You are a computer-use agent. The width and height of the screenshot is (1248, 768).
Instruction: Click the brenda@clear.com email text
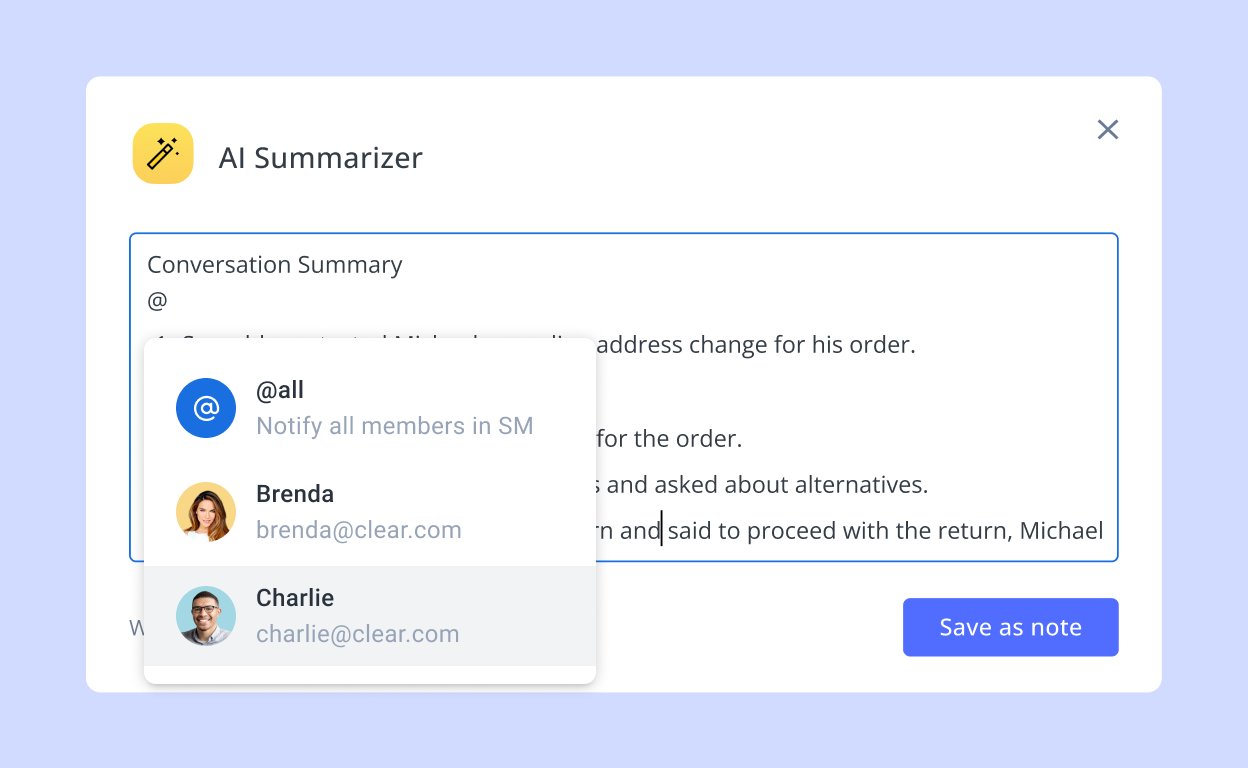click(x=359, y=530)
